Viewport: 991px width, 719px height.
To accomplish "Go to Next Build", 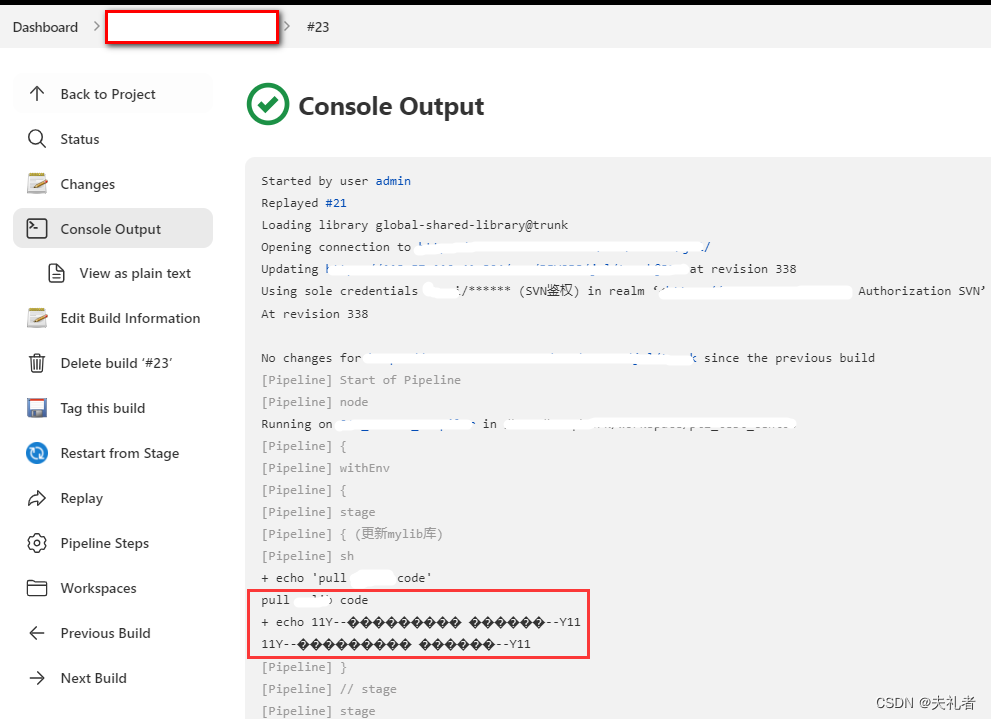I will [x=112, y=678].
